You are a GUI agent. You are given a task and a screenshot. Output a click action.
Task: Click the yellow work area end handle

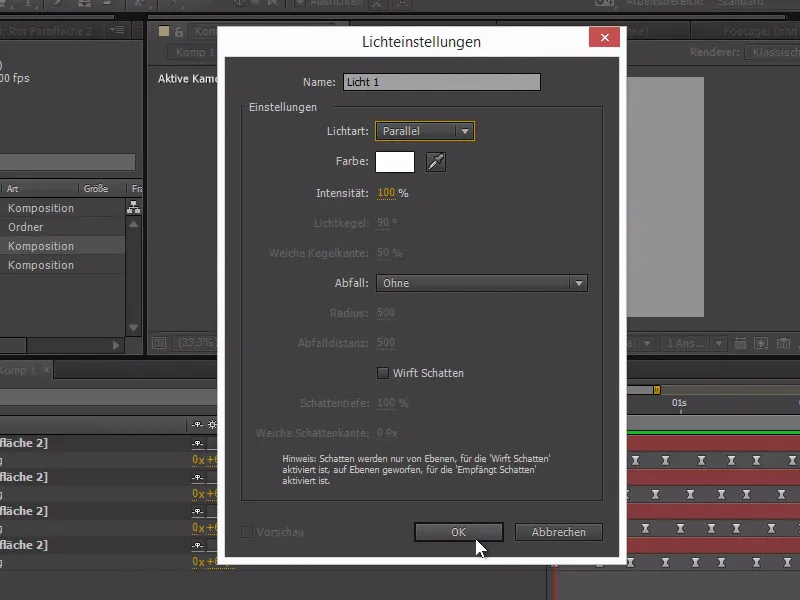tap(657, 390)
